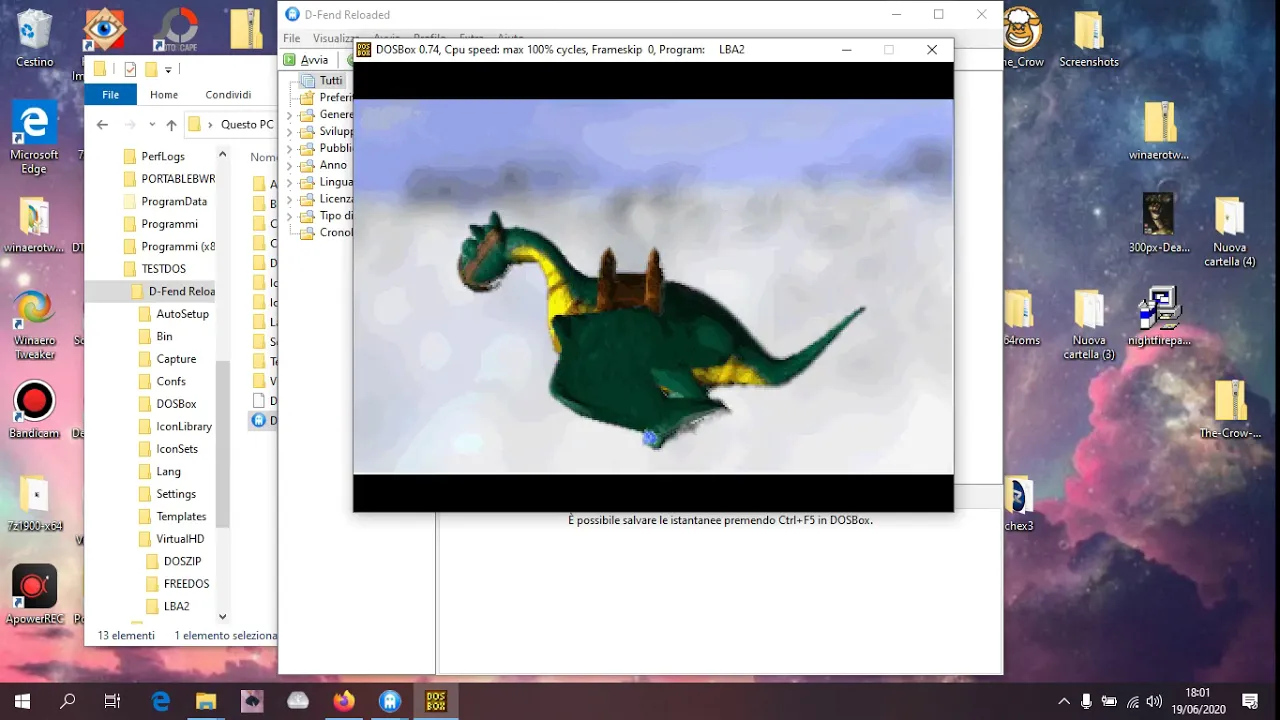Open Task View on the taskbar
Image resolution: width=1280 pixels, height=720 pixels.
(x=113, y=701)
